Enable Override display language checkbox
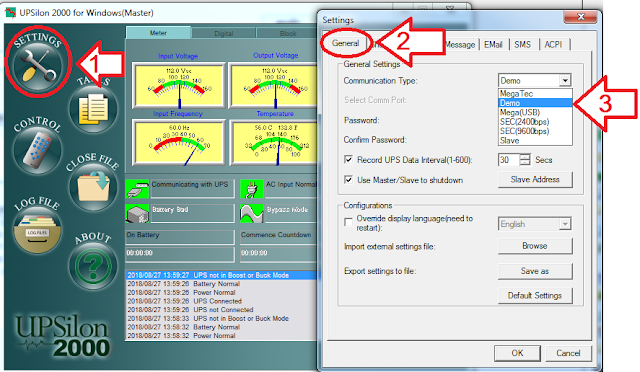 (349, 222)
